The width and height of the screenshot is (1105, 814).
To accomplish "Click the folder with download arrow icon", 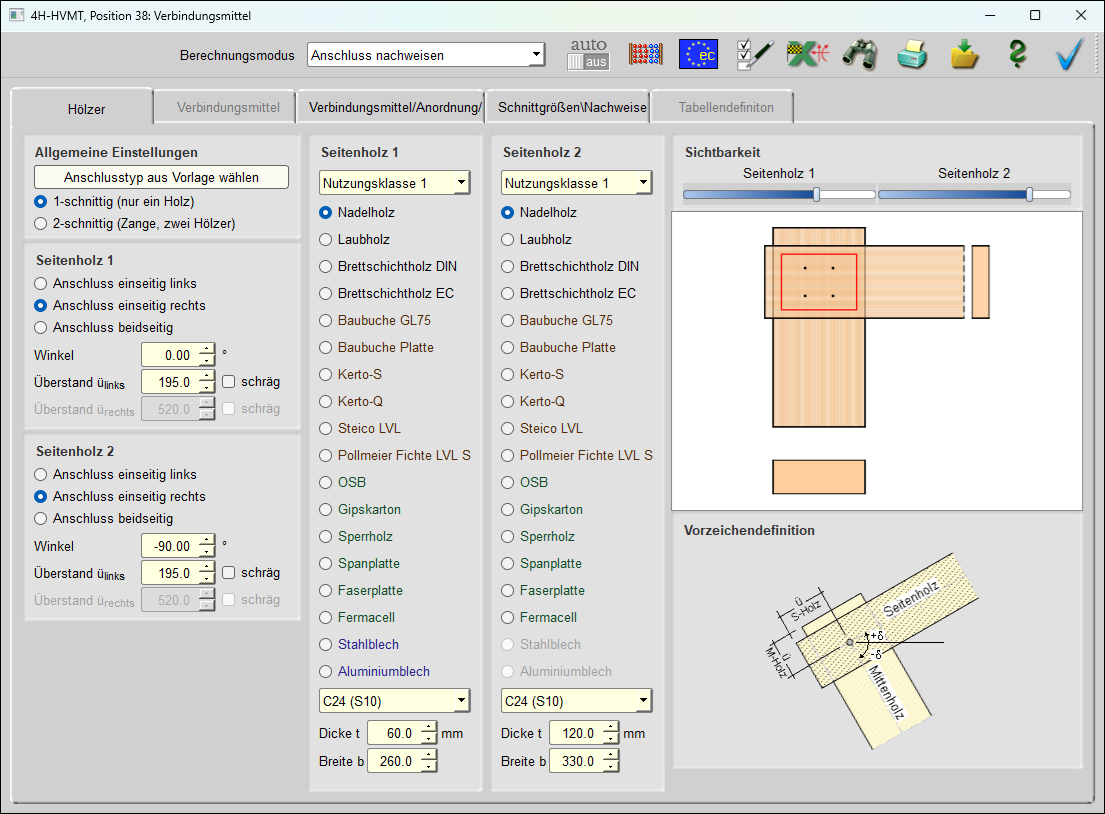I will [964, 54].
